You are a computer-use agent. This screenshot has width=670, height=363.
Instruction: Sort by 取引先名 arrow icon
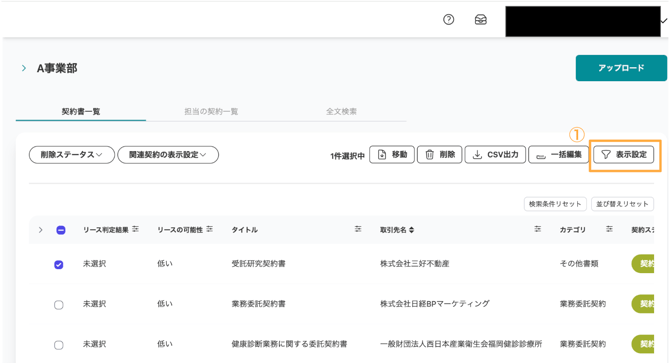tap(411, 230)
